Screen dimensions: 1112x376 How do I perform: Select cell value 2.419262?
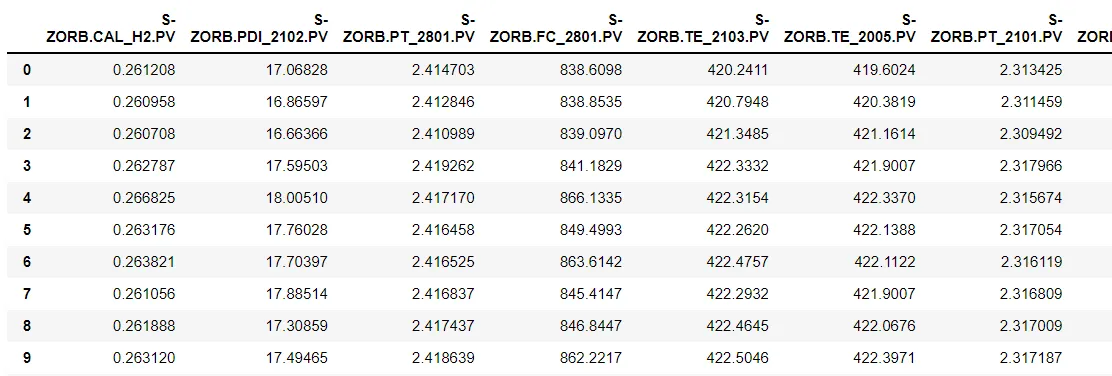point(444,166)
